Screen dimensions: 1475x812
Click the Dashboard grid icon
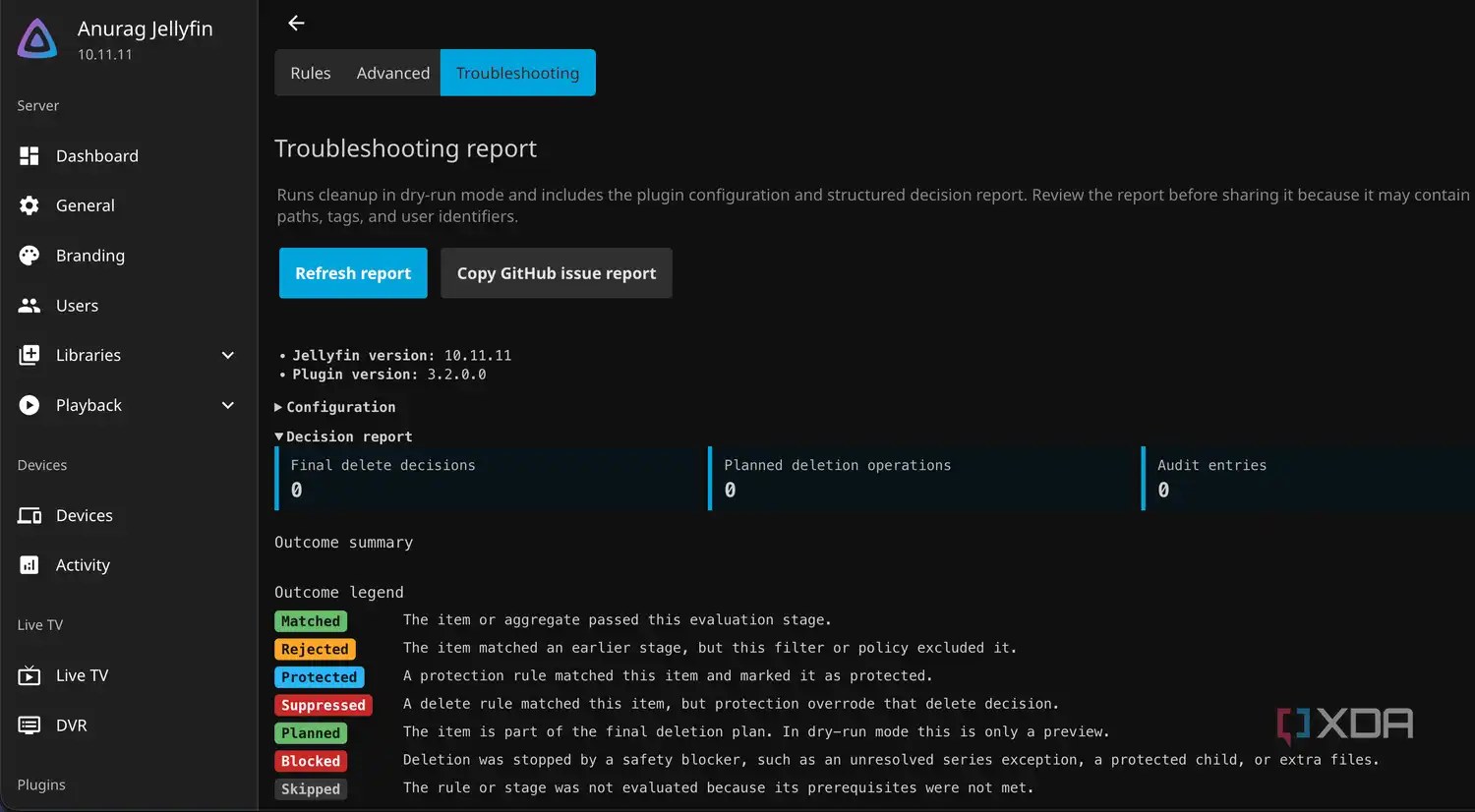(29, 155)
